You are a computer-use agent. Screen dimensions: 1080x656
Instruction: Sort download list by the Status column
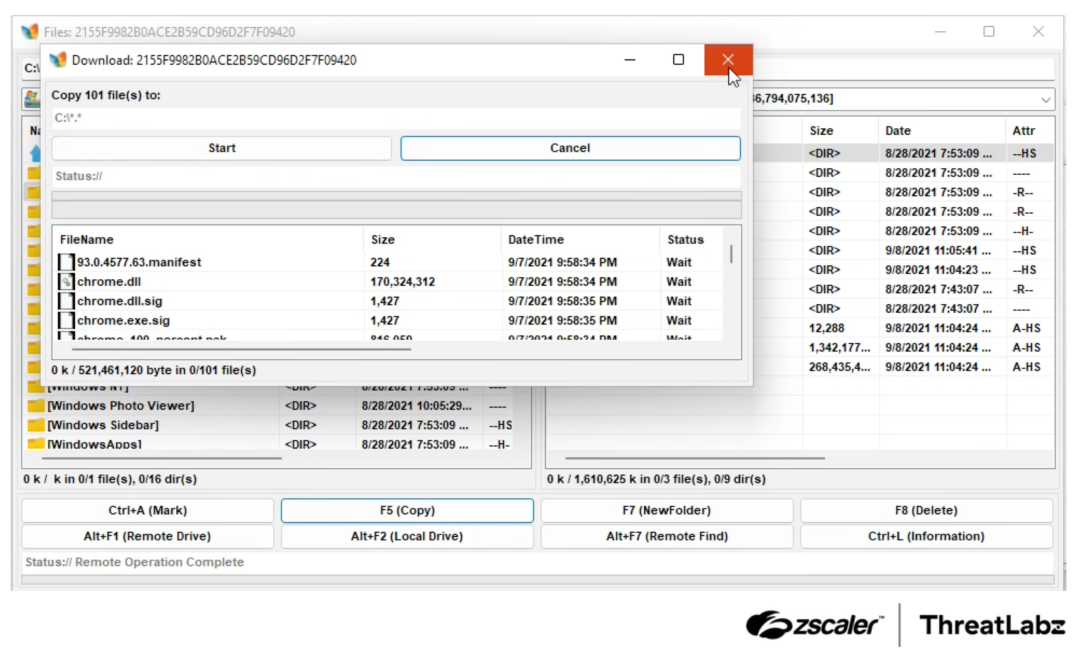pyautogui.click(x=685, y=240)
